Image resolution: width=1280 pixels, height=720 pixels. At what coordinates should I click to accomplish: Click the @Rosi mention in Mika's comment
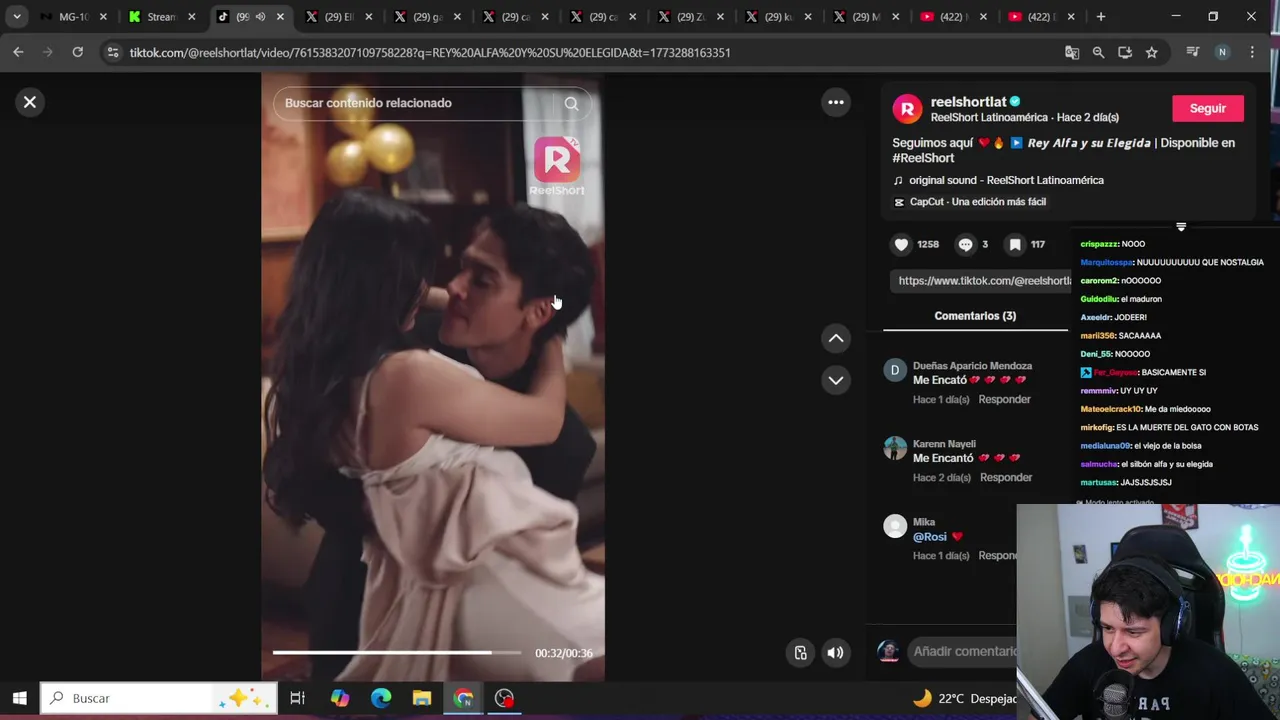930,537
